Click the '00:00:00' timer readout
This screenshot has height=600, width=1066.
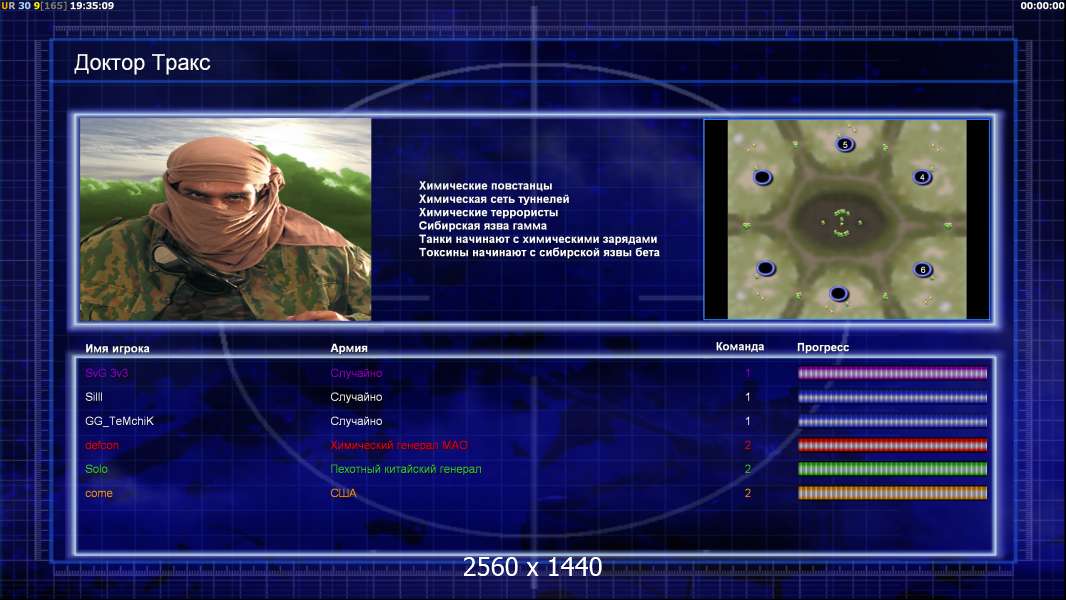tap(1042, 5)
